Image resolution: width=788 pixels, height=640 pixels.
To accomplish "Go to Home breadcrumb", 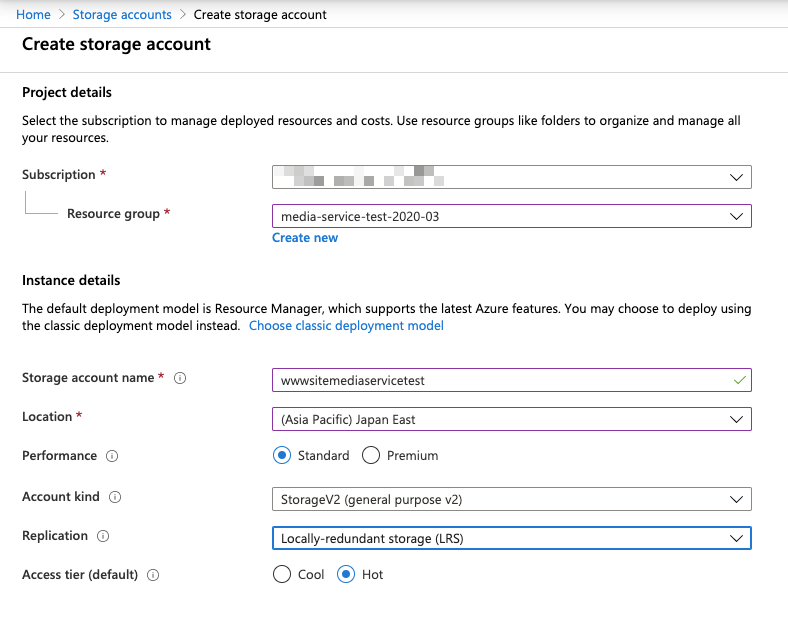I will click(x=33, y=15).
